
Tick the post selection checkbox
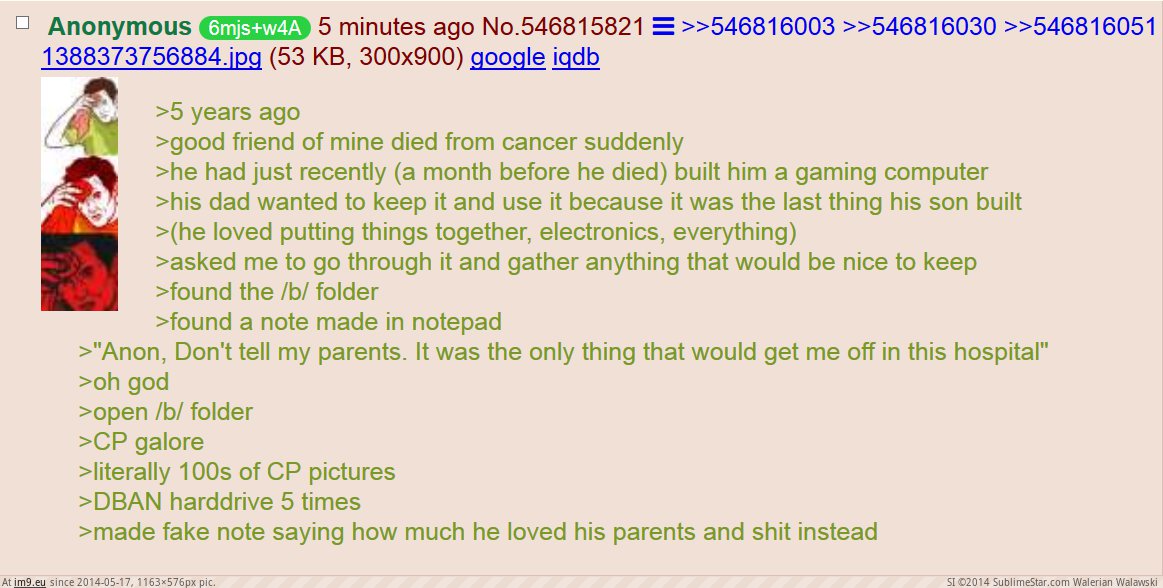22,23
